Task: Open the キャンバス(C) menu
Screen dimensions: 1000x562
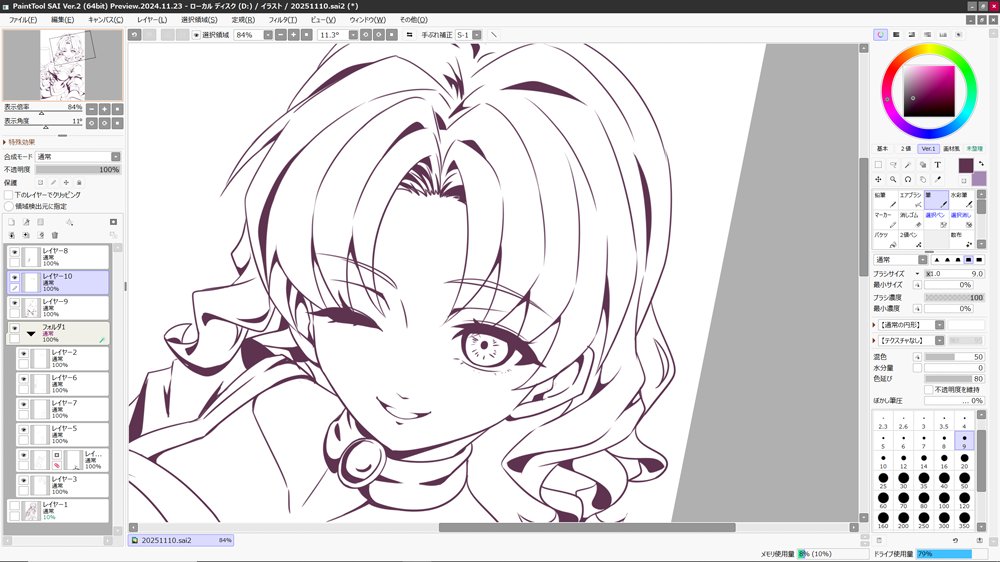Action: 106,20
